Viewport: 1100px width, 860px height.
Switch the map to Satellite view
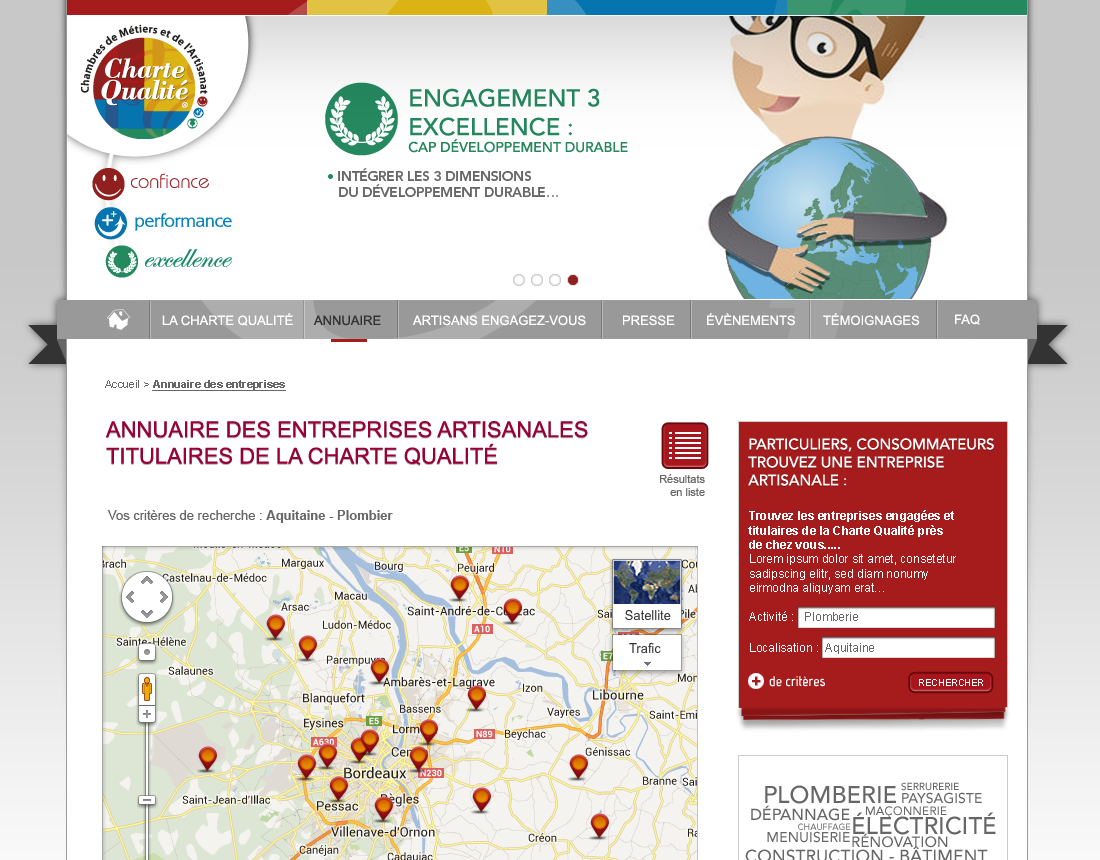647,593
